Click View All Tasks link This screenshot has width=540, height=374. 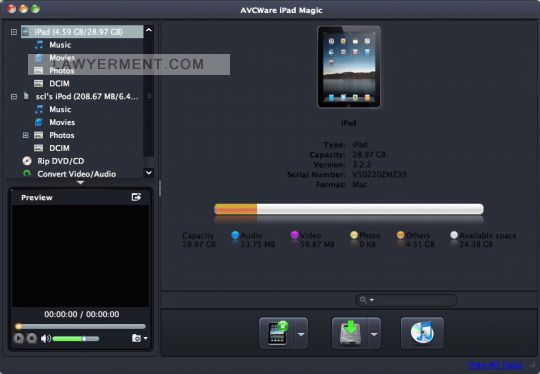[496, 365]
